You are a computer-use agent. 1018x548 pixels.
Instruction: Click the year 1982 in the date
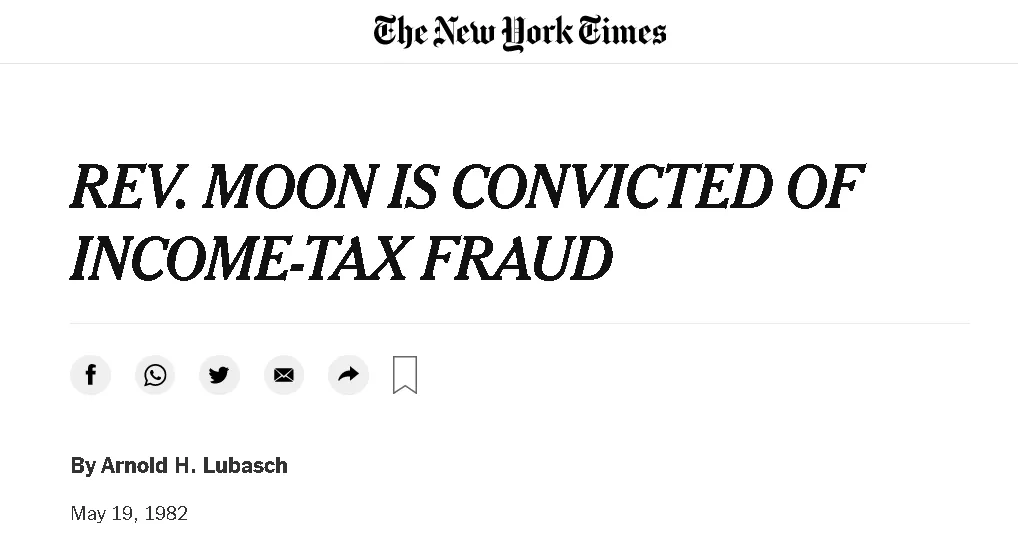point(166,514)
